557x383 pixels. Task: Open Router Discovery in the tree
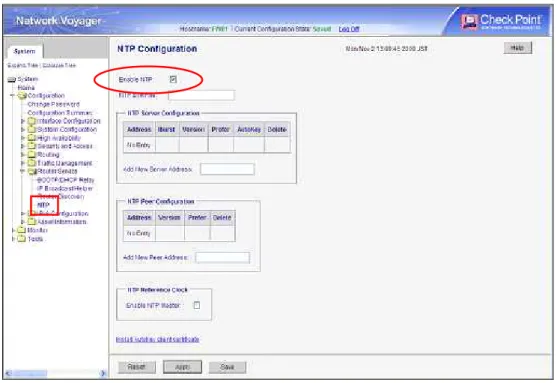click(61, 196)
